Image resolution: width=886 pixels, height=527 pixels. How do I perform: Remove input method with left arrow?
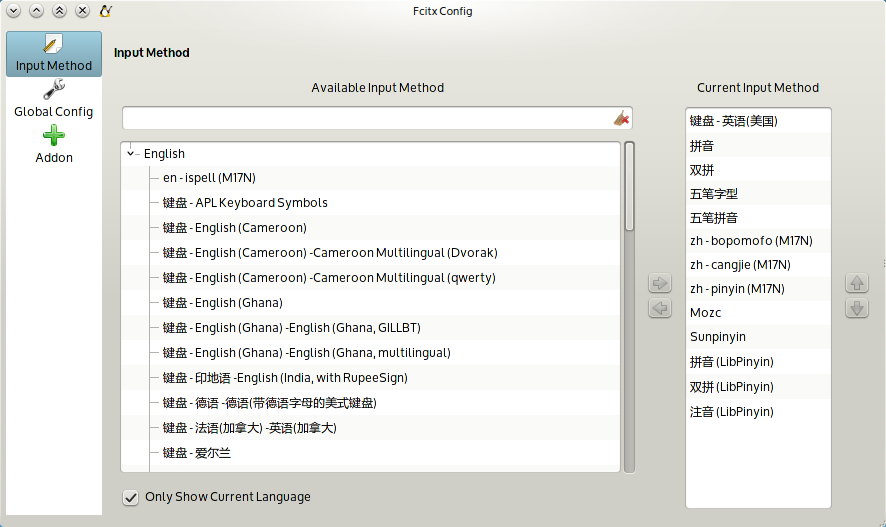659,308
